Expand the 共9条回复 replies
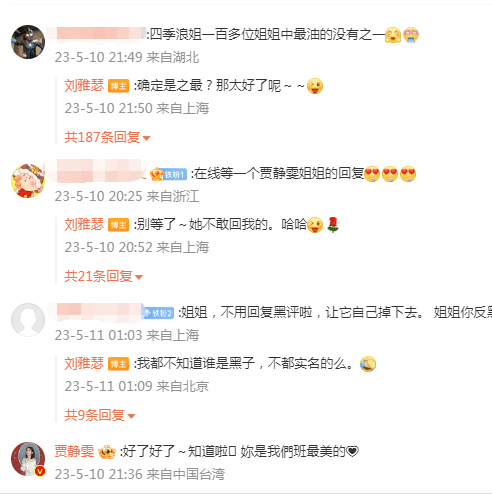 99,415
